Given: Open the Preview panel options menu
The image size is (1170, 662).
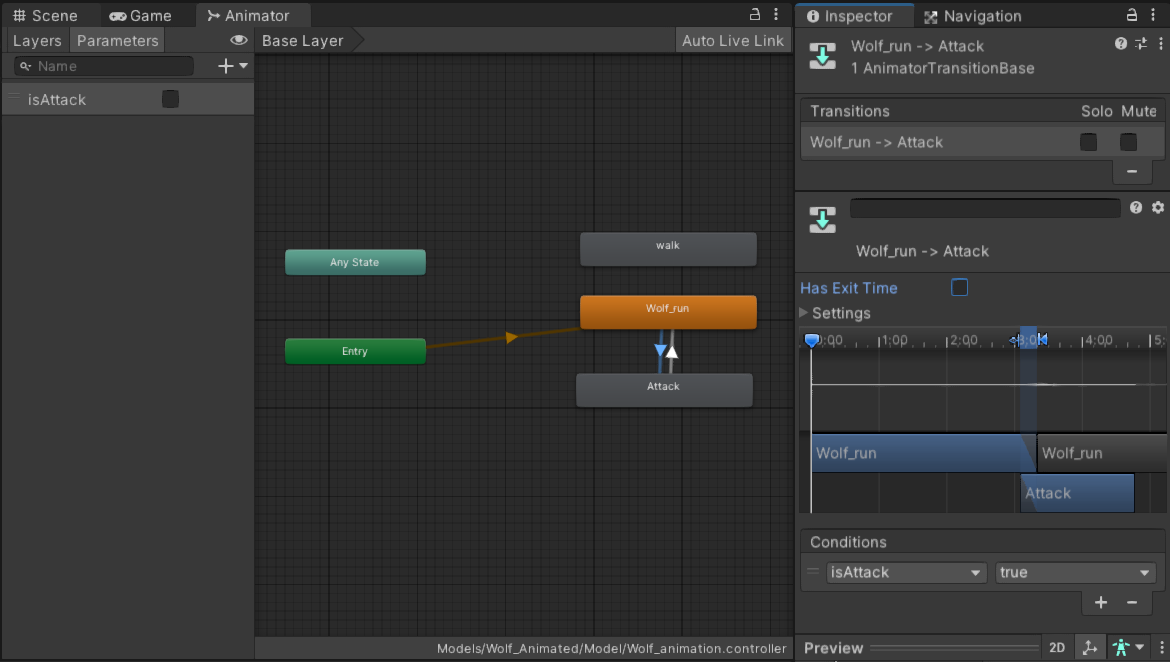Looking at the screenshot, I should point(1161,648).
